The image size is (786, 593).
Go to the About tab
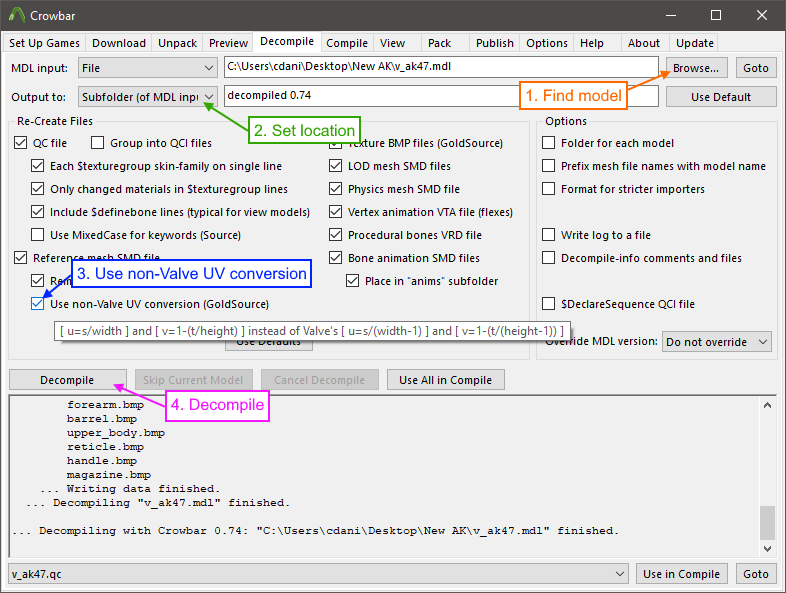(644, 43)
